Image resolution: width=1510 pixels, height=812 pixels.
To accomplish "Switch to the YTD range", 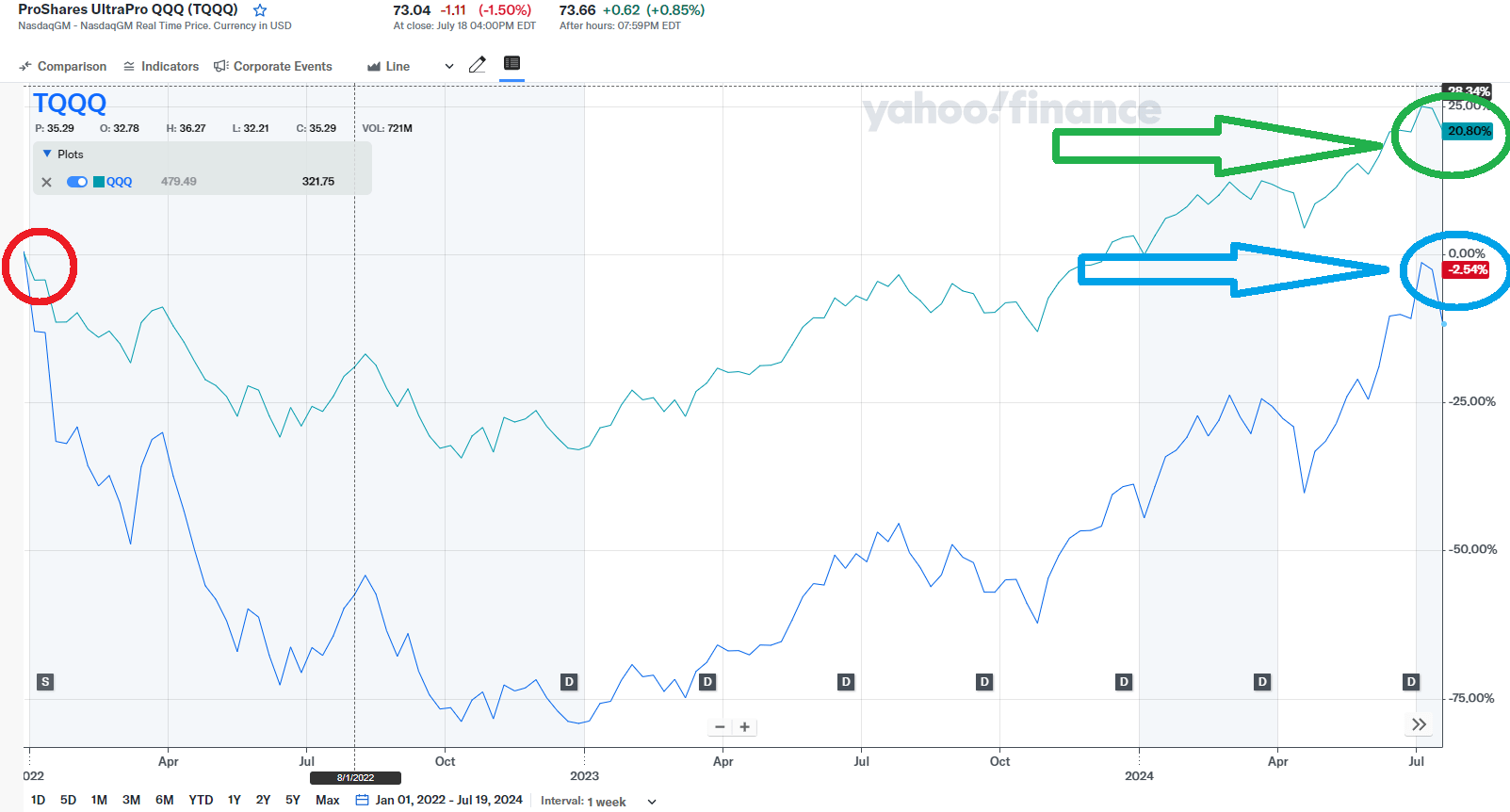I will click(201, 799).
